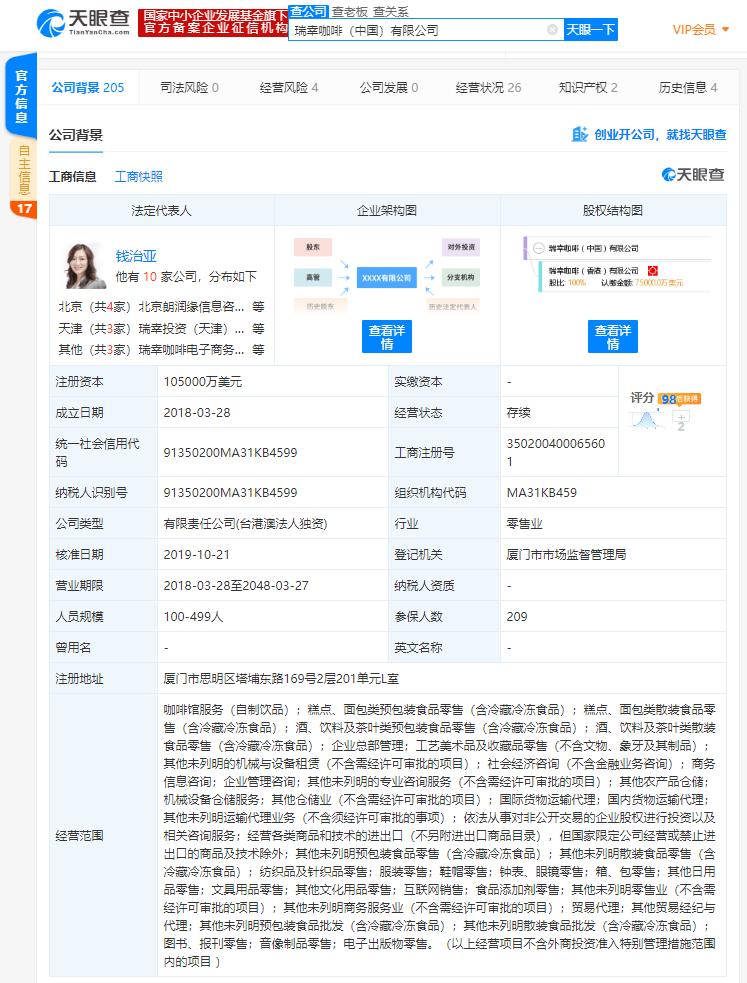Open the TianYanCha logo homepage
The image size is (747, 983).
83,24
